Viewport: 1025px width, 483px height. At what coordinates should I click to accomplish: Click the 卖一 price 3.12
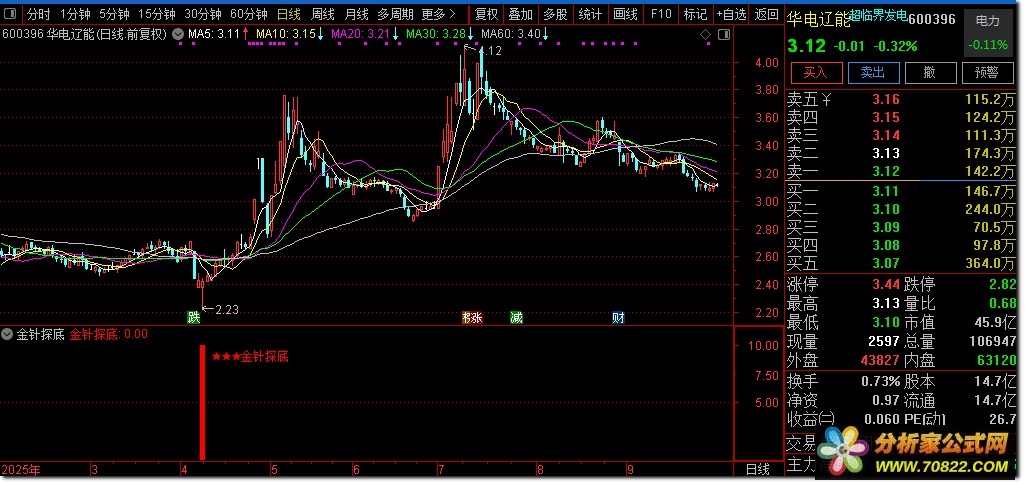888,172
